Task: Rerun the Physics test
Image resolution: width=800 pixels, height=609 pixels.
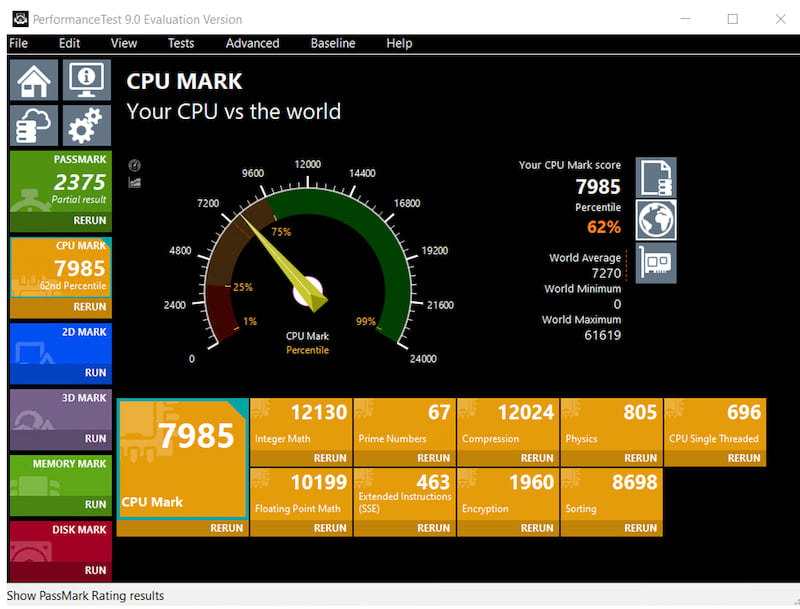Action: [612, 459]
